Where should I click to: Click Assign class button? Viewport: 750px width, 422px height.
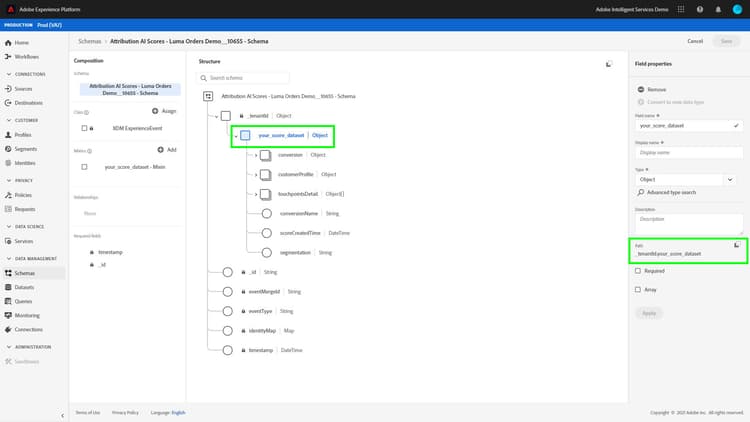tap(164, 111)
